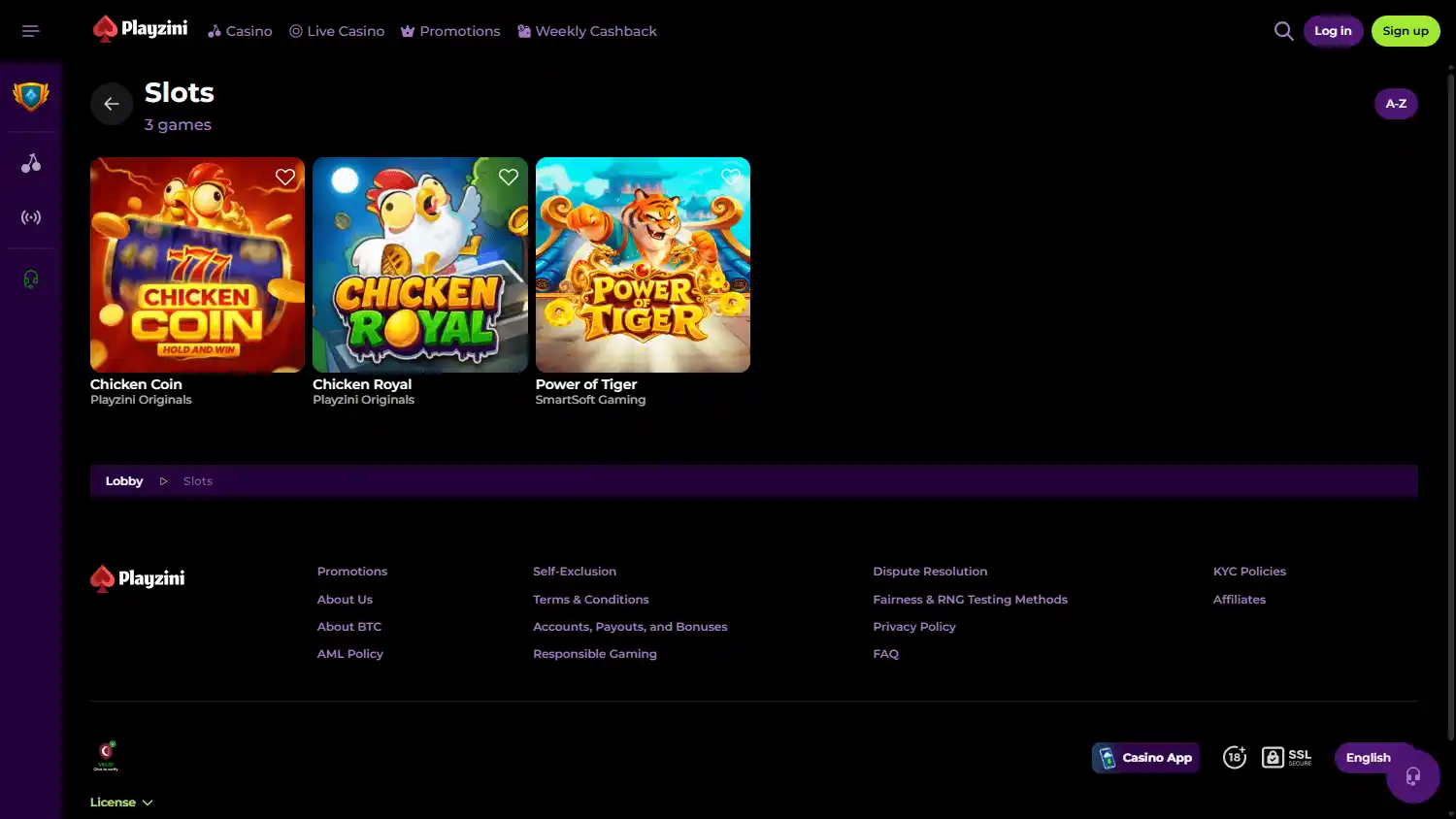Image resolution: width=1456 pixels, height=819 pixels.
Task: Open the Responsible Gaming link
Action: pyautogui.click(x=595, y=654)
